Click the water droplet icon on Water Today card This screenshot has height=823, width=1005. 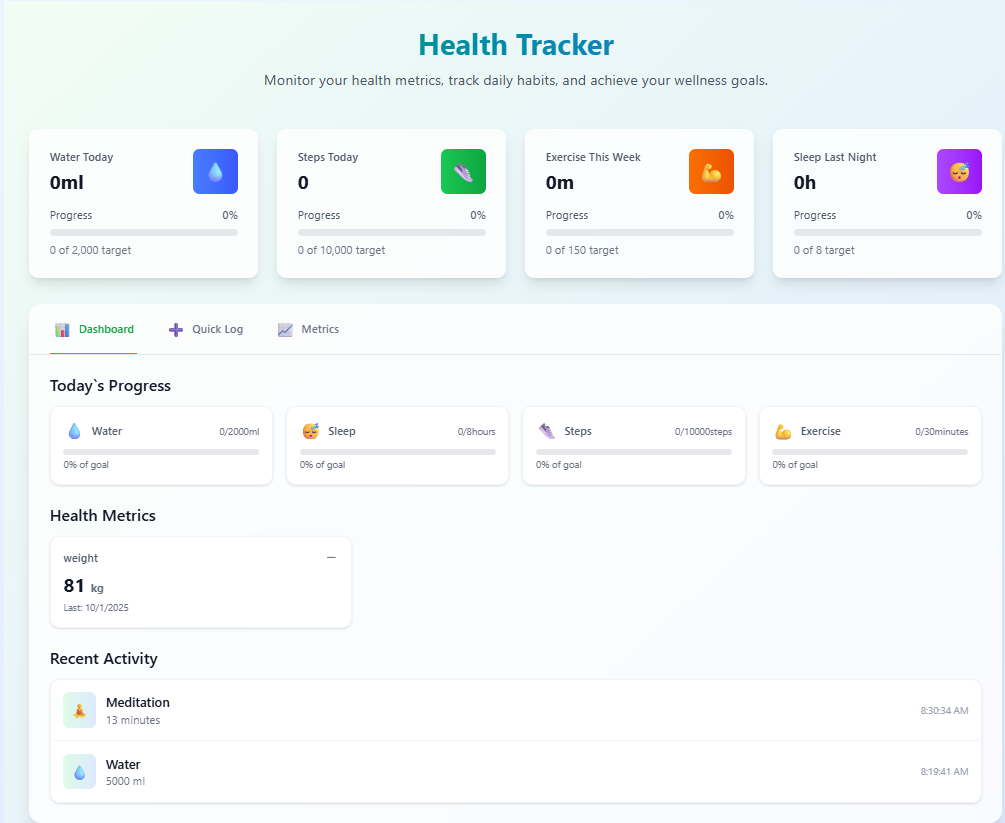click(215, 171)
